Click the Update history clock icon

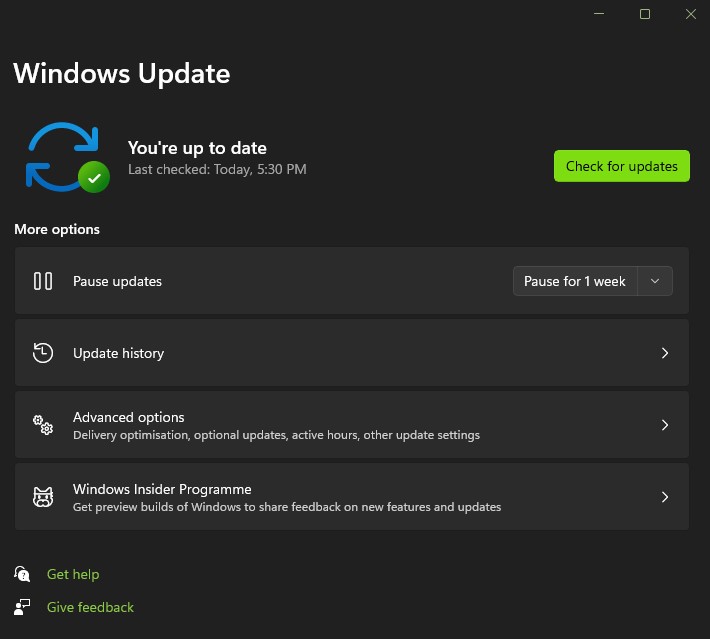(x=43, y=353)
